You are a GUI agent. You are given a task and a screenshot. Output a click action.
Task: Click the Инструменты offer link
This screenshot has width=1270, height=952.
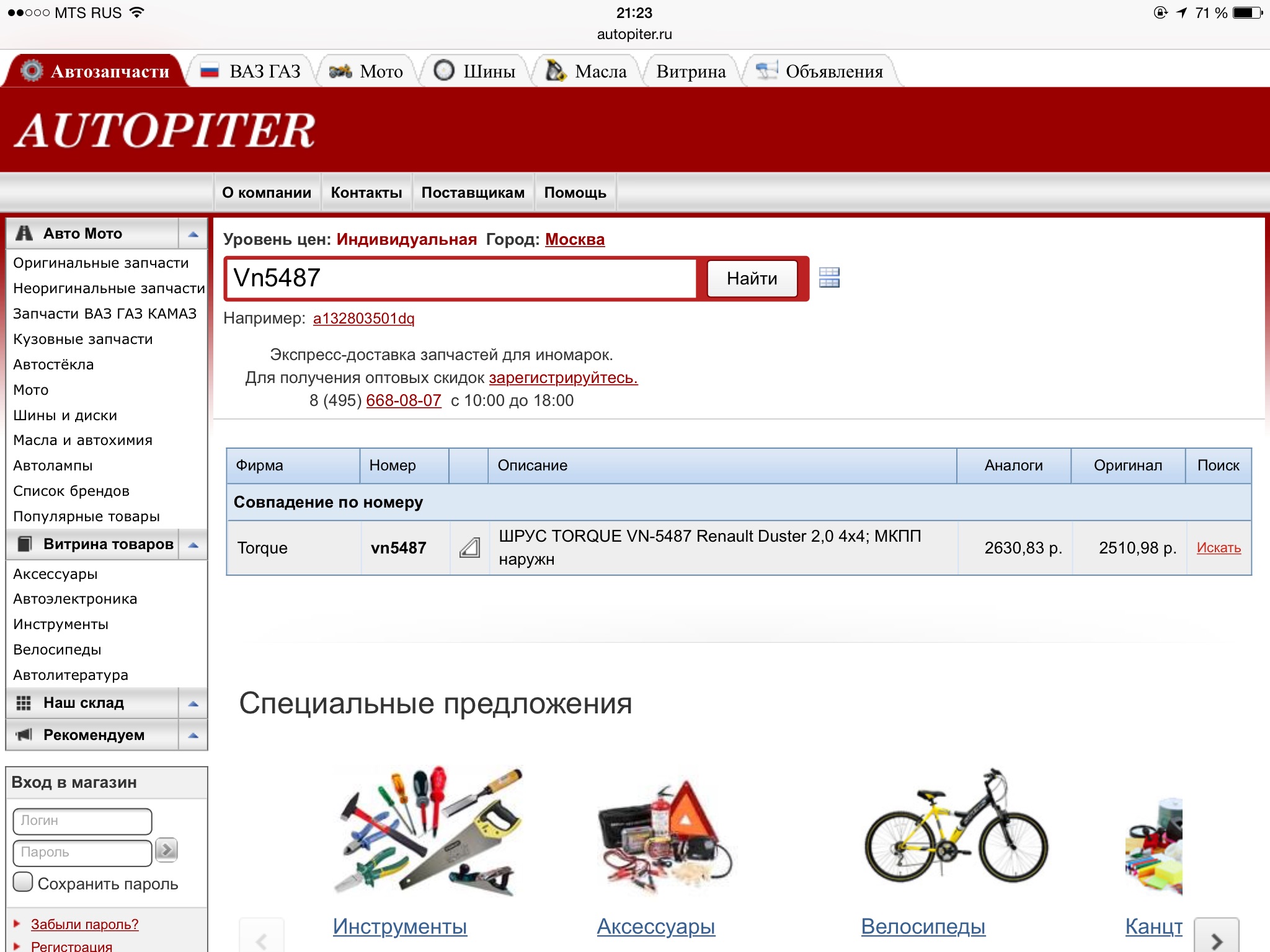(400, 926)
